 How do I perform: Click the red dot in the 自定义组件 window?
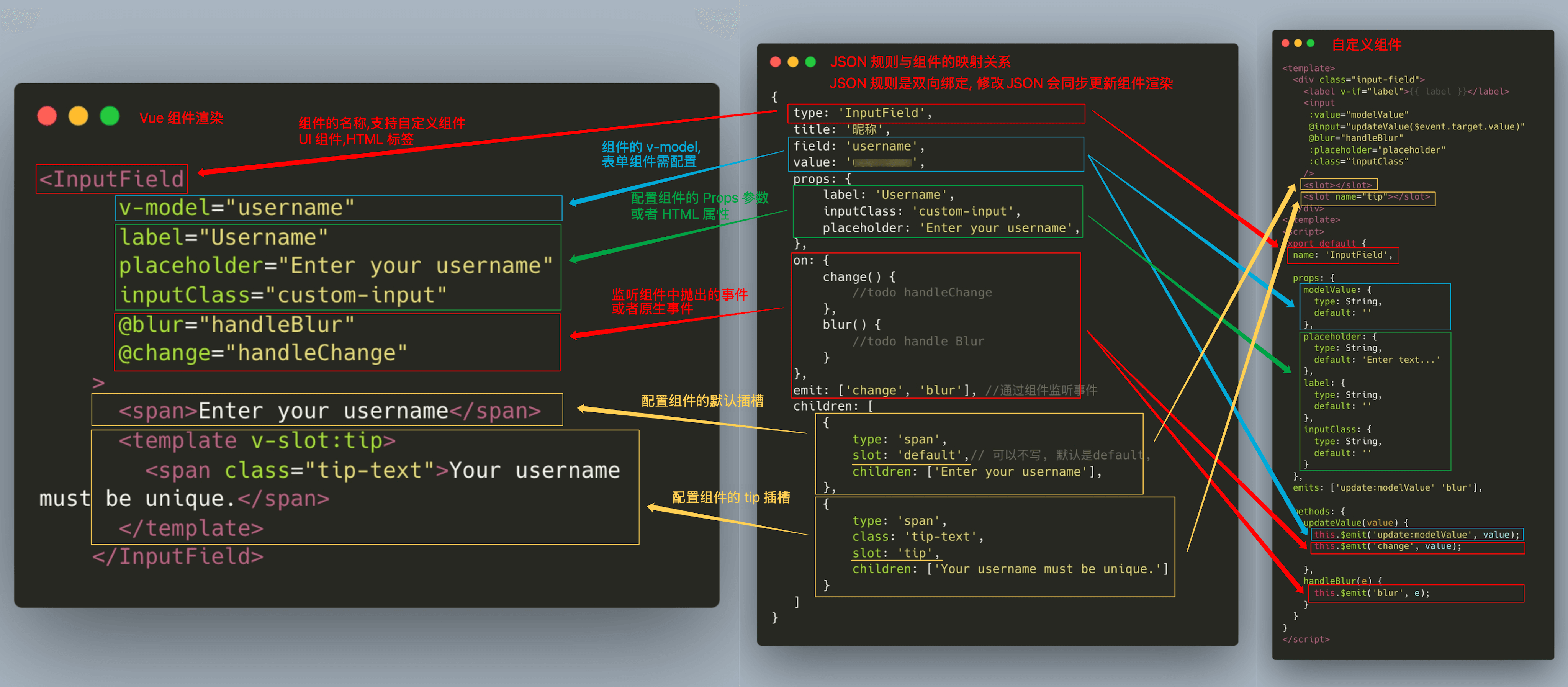click(x=1286, y=43)
